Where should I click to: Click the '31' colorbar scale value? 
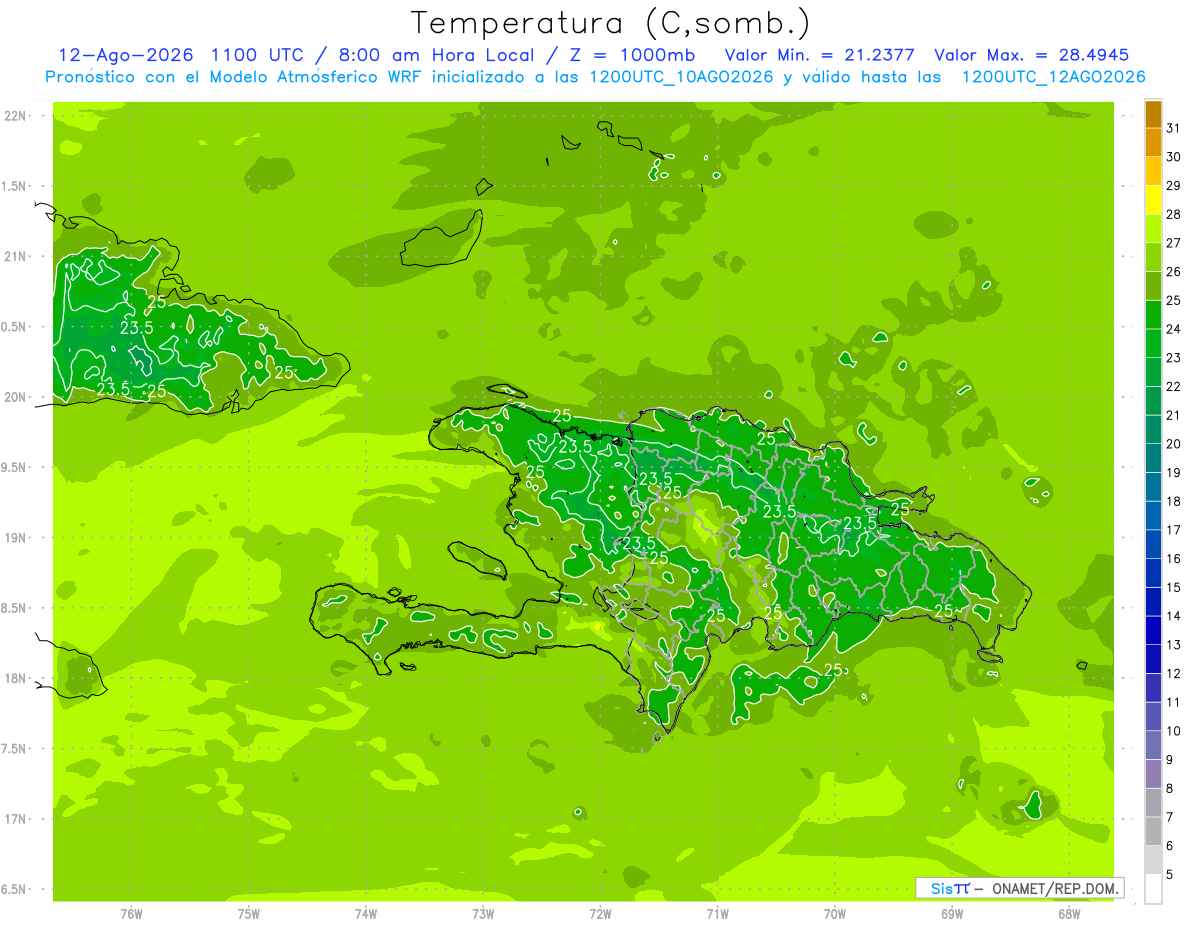point(1174,128)
